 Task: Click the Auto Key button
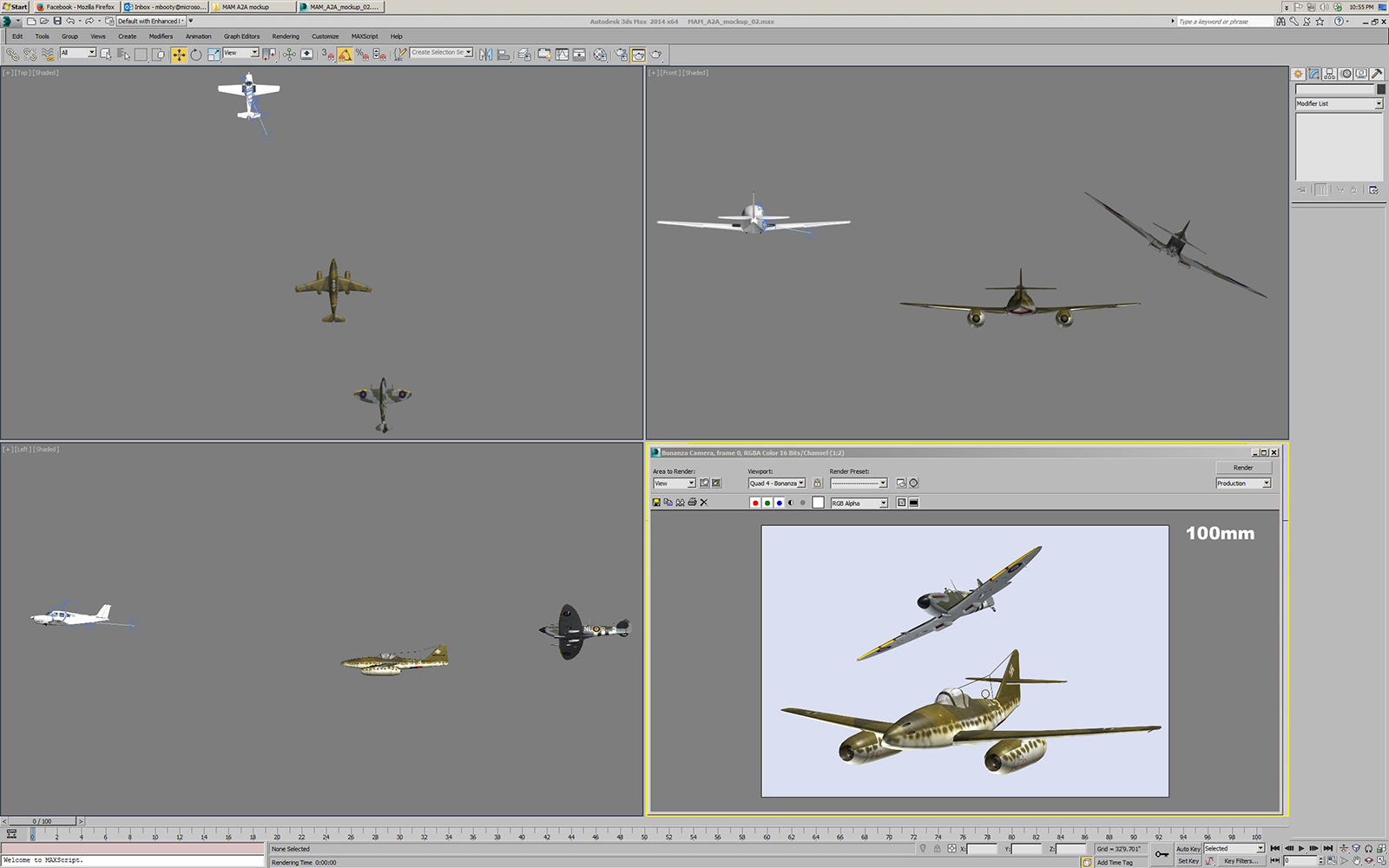point(1188,849)
